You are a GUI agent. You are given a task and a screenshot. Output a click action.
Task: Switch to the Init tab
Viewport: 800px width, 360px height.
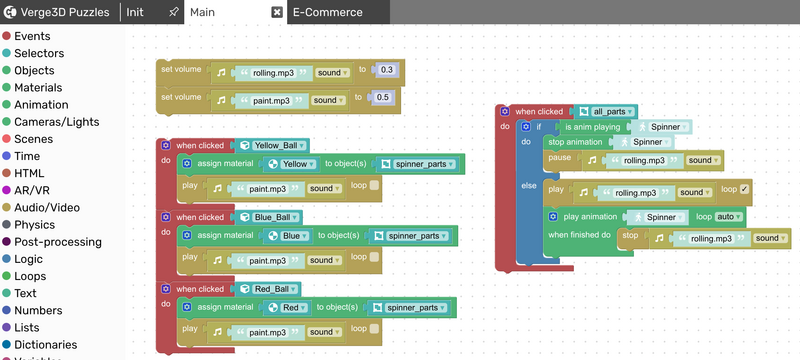click(135, 12)
